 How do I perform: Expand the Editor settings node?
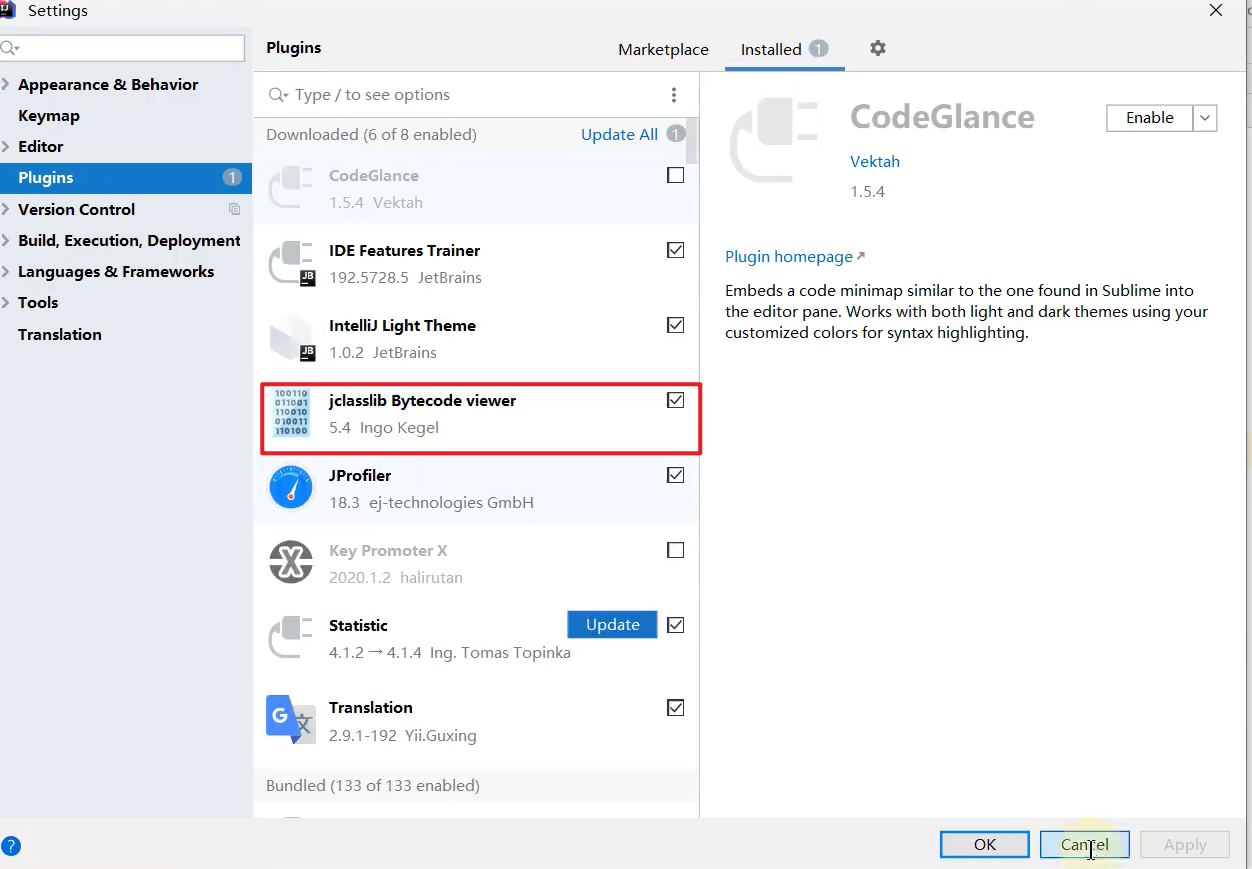tap(7, 147)
